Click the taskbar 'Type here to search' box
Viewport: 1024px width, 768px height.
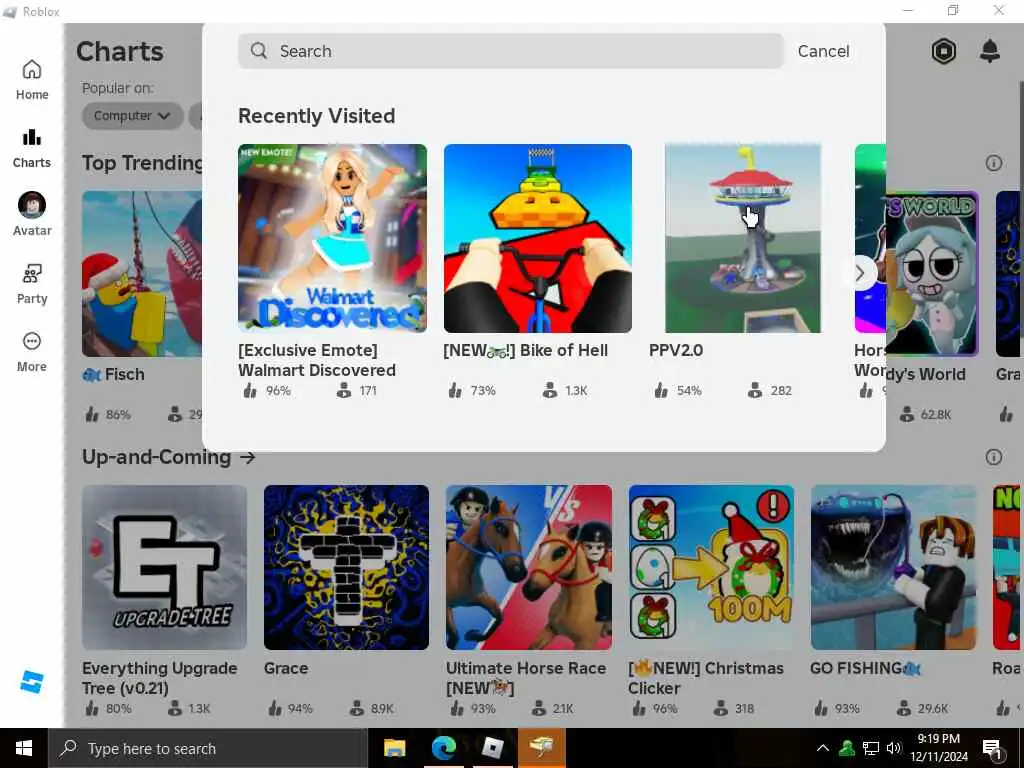tap(208, 748)
